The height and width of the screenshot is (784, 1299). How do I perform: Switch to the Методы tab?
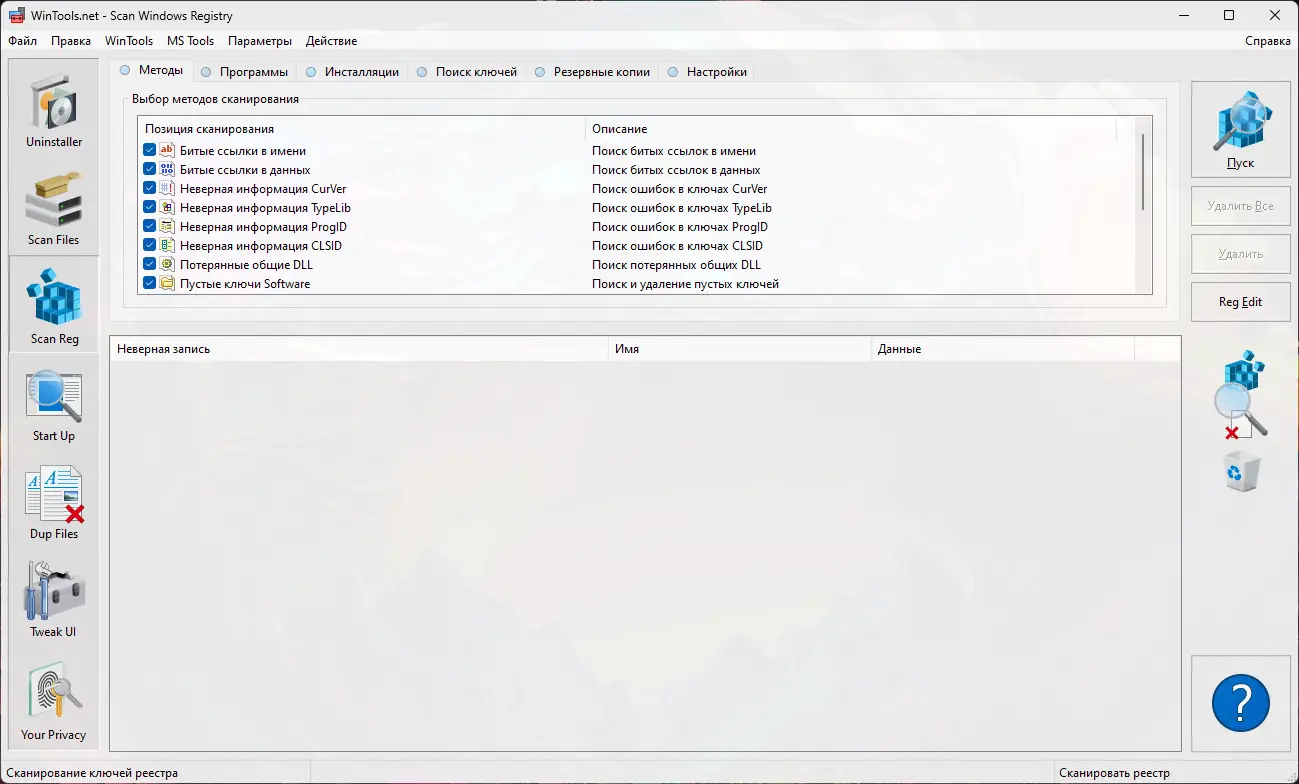point(151,71)
